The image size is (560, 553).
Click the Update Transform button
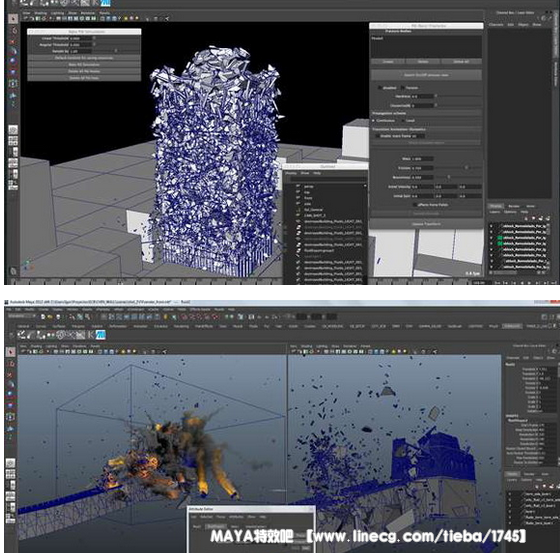click(x=426, y=224)
